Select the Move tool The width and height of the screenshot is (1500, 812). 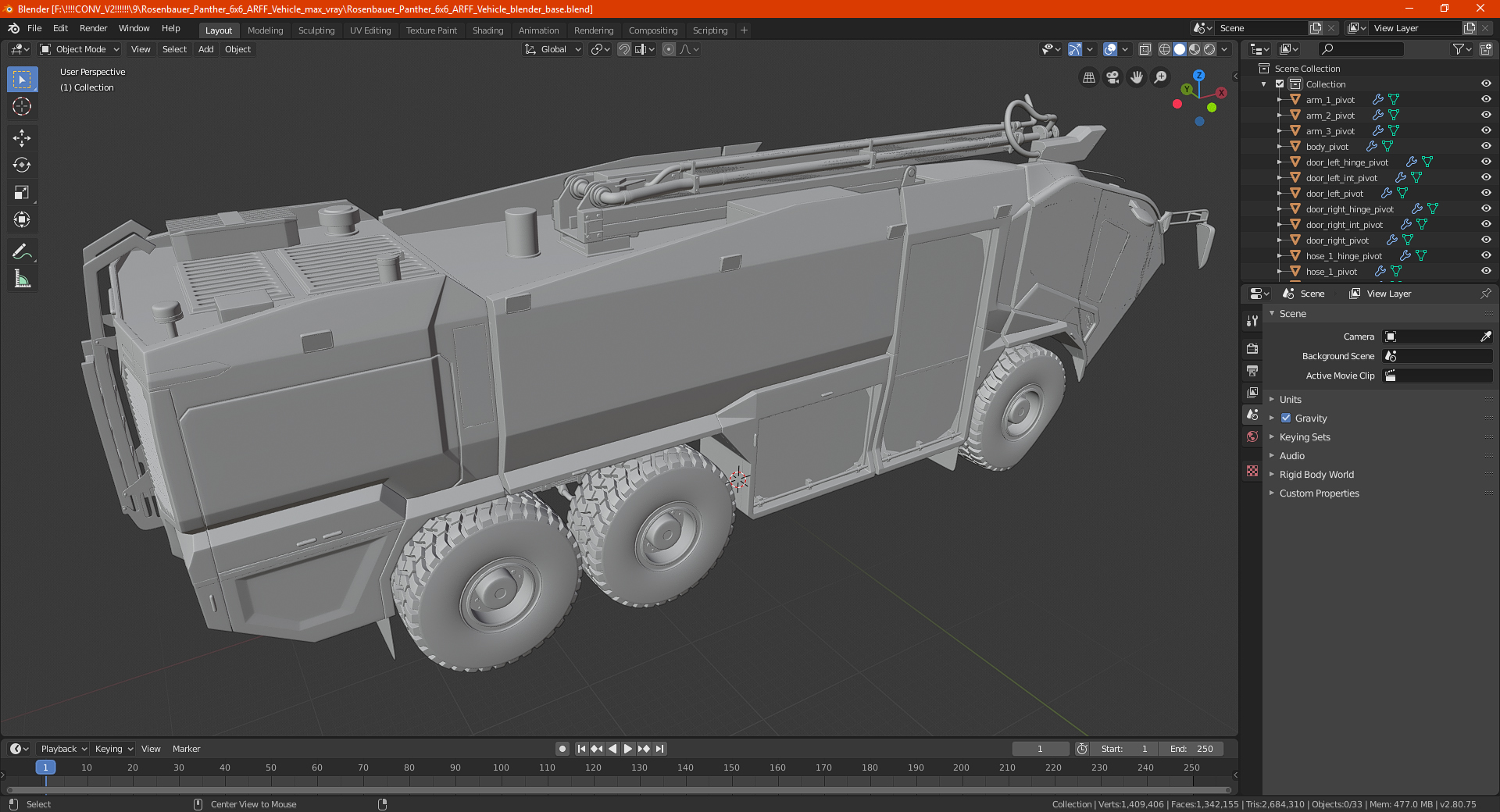click(x=22, y=138)
